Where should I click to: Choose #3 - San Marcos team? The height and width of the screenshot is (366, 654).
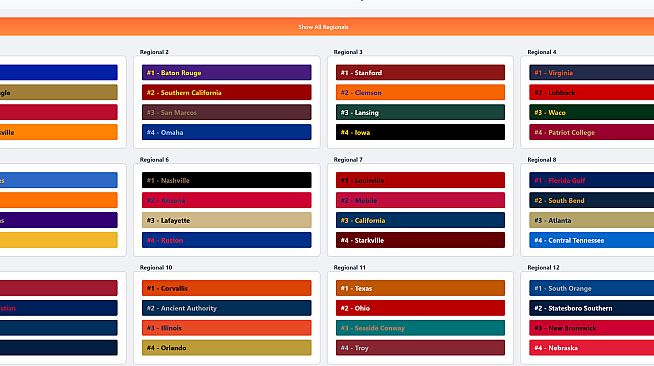click(226, 113)
